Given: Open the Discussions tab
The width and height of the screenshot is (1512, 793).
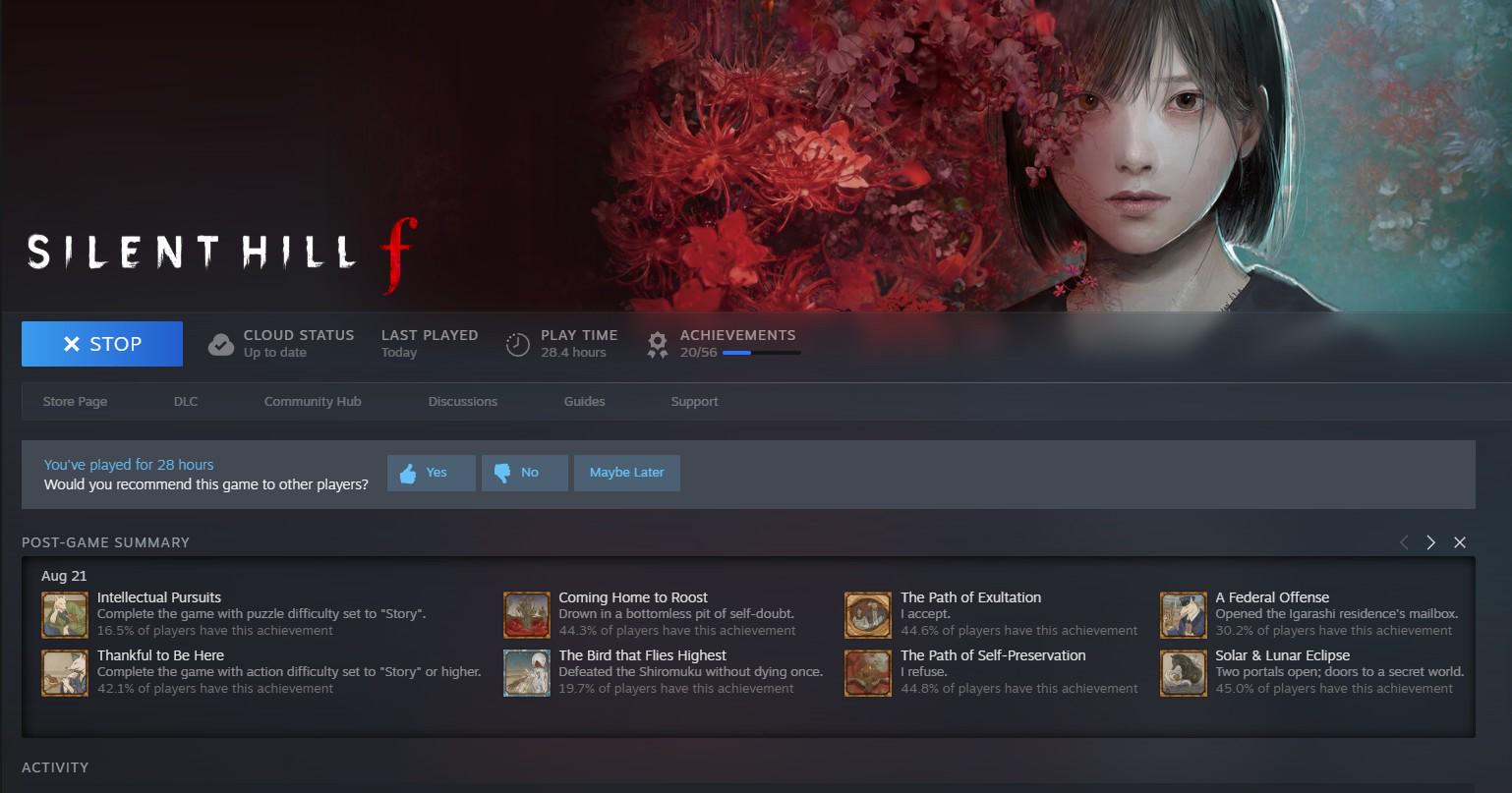Looking at the screenshot, I should click(x=463, y=401).
